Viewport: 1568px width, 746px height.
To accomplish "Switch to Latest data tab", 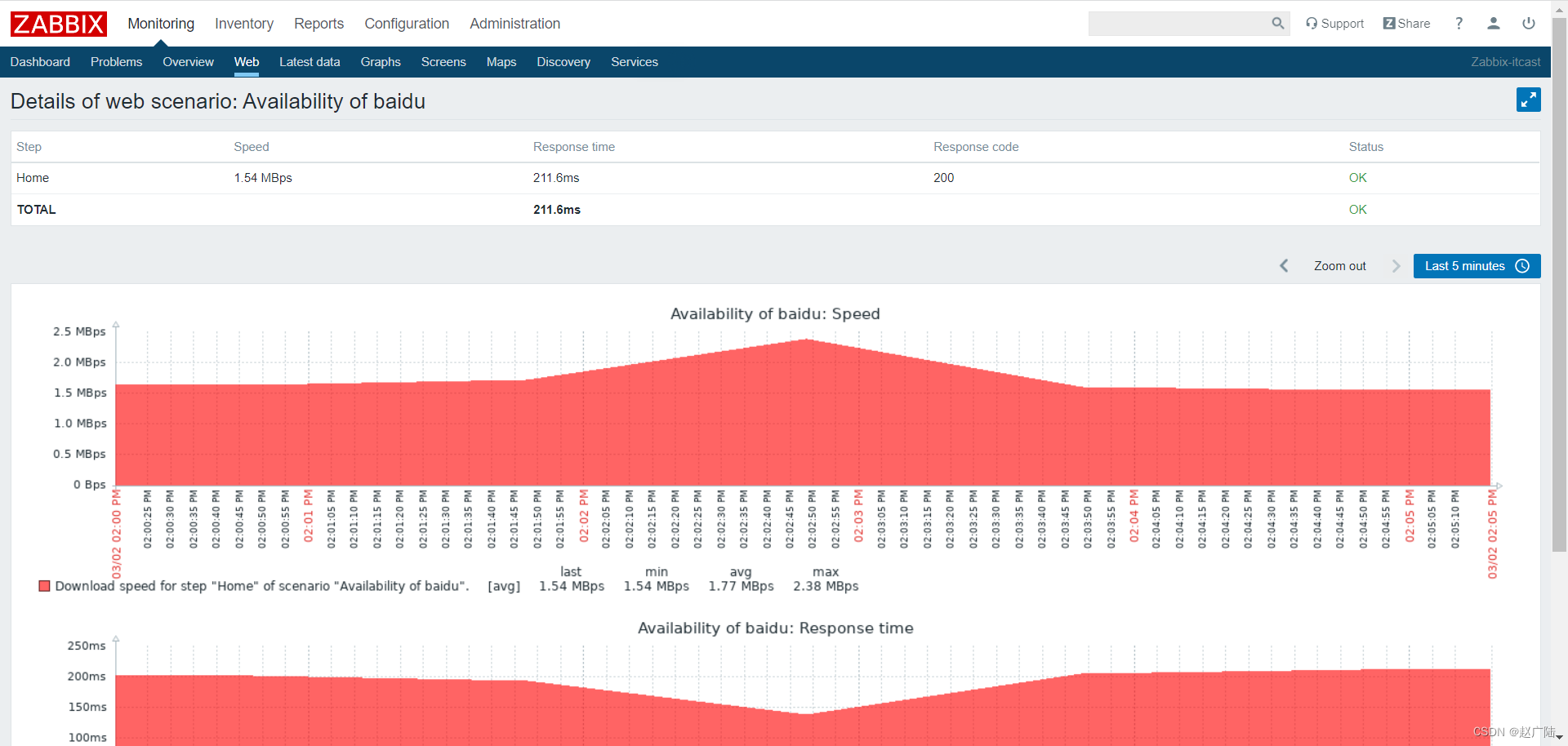I will click(x=310, y=62).
